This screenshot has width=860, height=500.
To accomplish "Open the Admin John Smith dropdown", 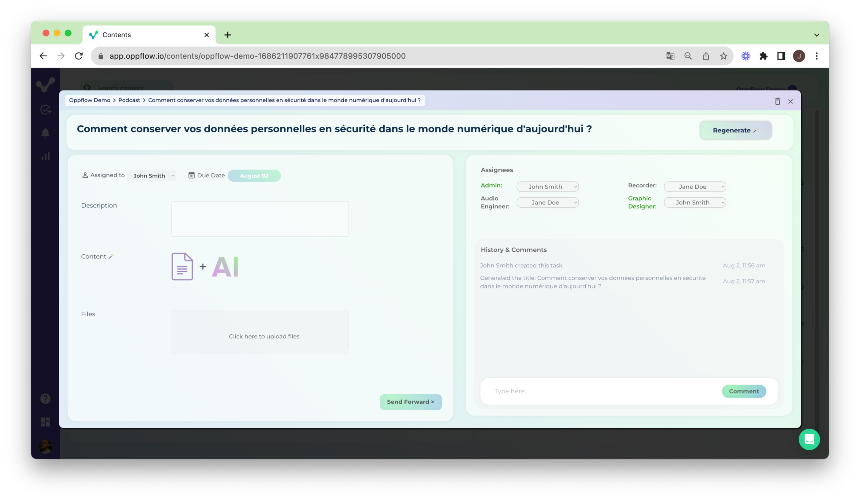I will (547, 187).
